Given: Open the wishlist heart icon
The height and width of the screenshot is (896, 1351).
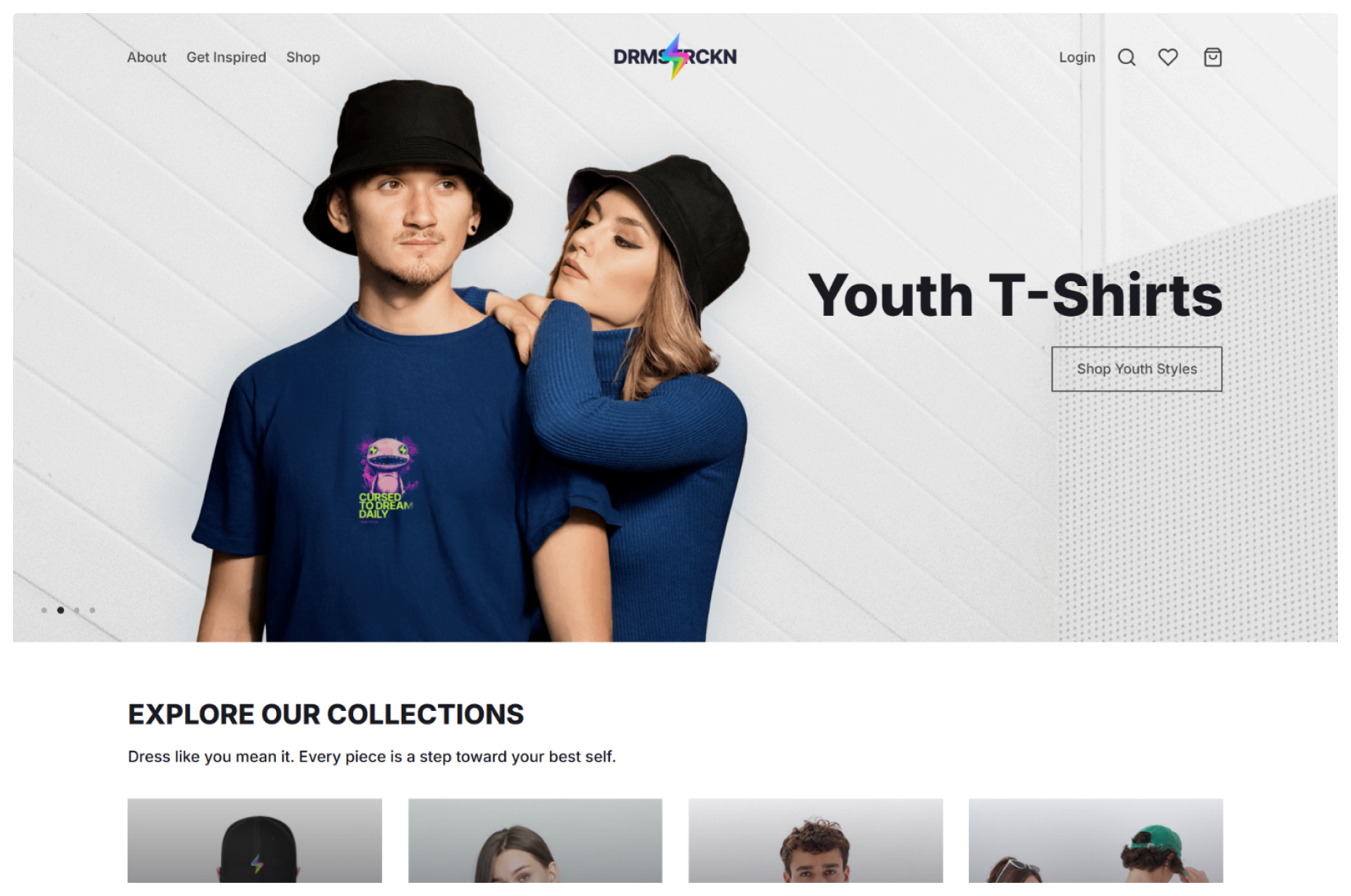Looking at the screenshot, I should point(1168,57).
